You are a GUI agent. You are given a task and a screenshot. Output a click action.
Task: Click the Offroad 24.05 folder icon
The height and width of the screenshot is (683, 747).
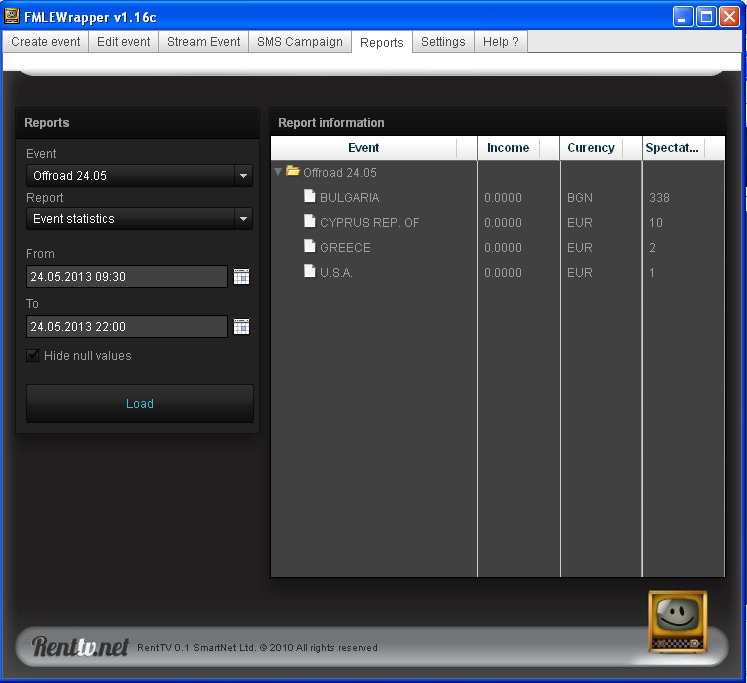(x=293, y=171)
